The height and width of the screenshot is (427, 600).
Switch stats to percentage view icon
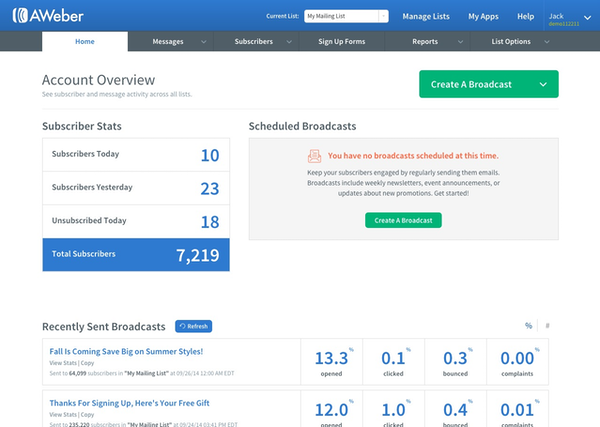point(528,326)
